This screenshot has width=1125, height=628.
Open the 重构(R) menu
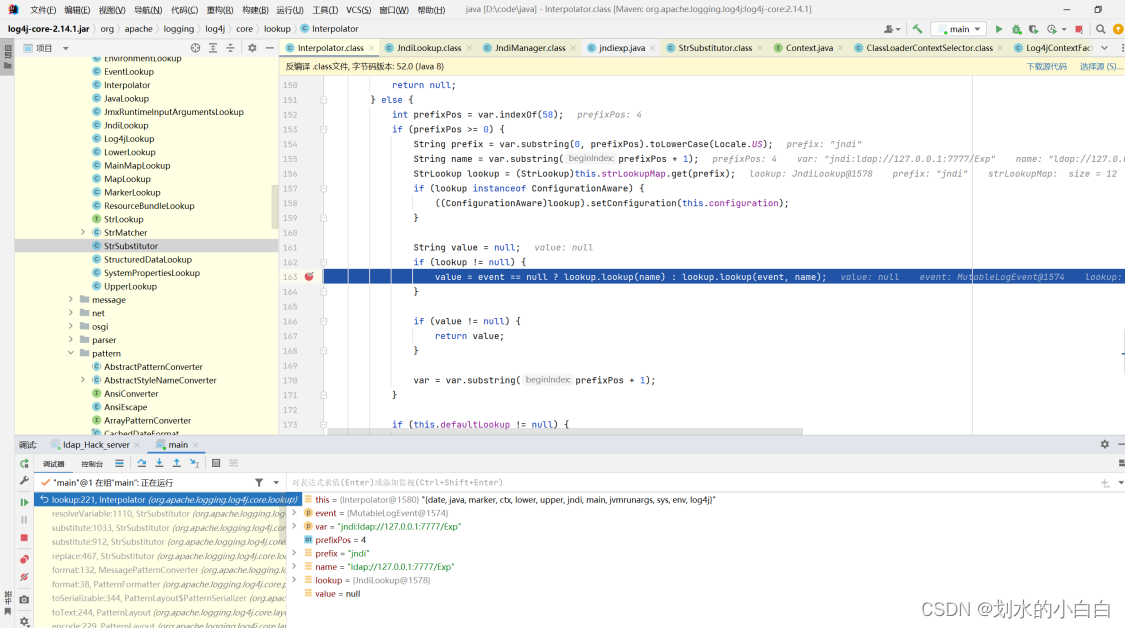[x=220, y=10]
